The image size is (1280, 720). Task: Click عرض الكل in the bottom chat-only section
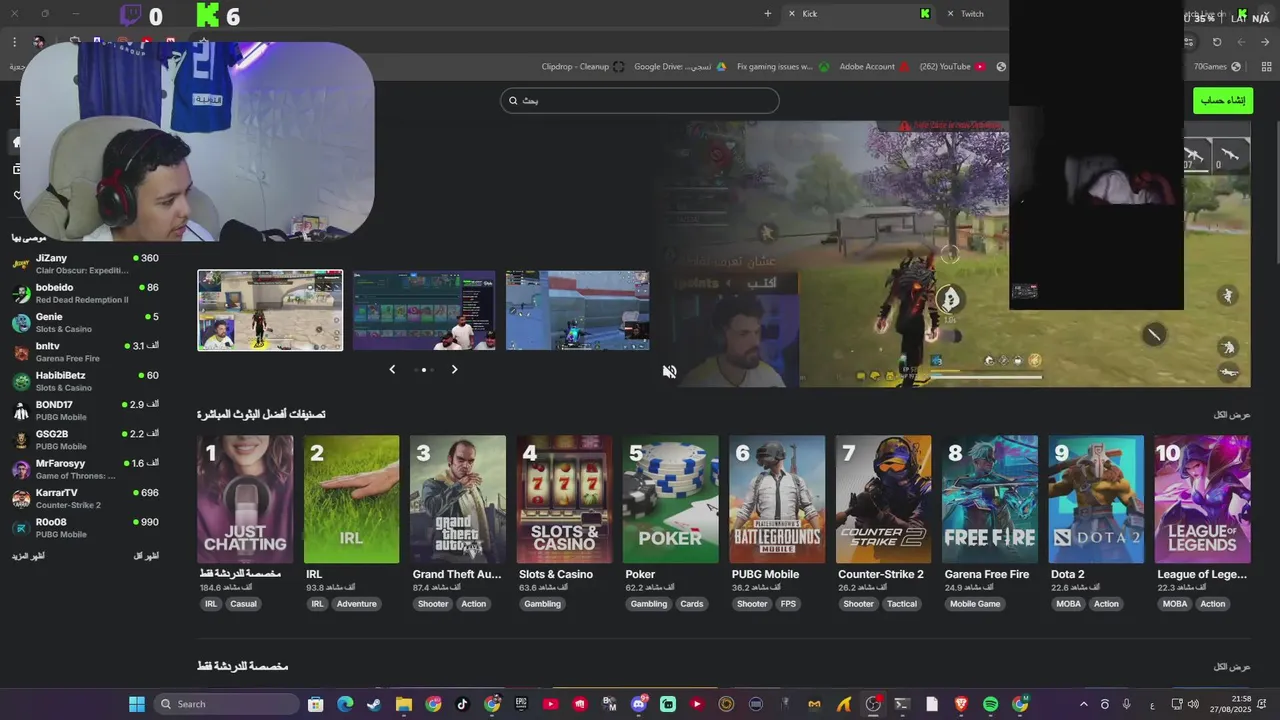pyautogui.click(x=1232, y=667)
